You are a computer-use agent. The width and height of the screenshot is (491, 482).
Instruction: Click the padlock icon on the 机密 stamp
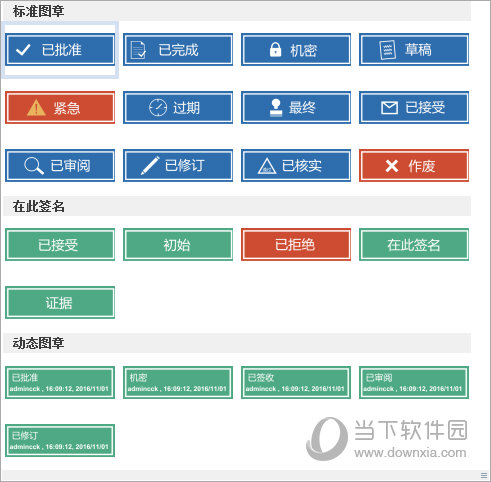coord(275,49)
